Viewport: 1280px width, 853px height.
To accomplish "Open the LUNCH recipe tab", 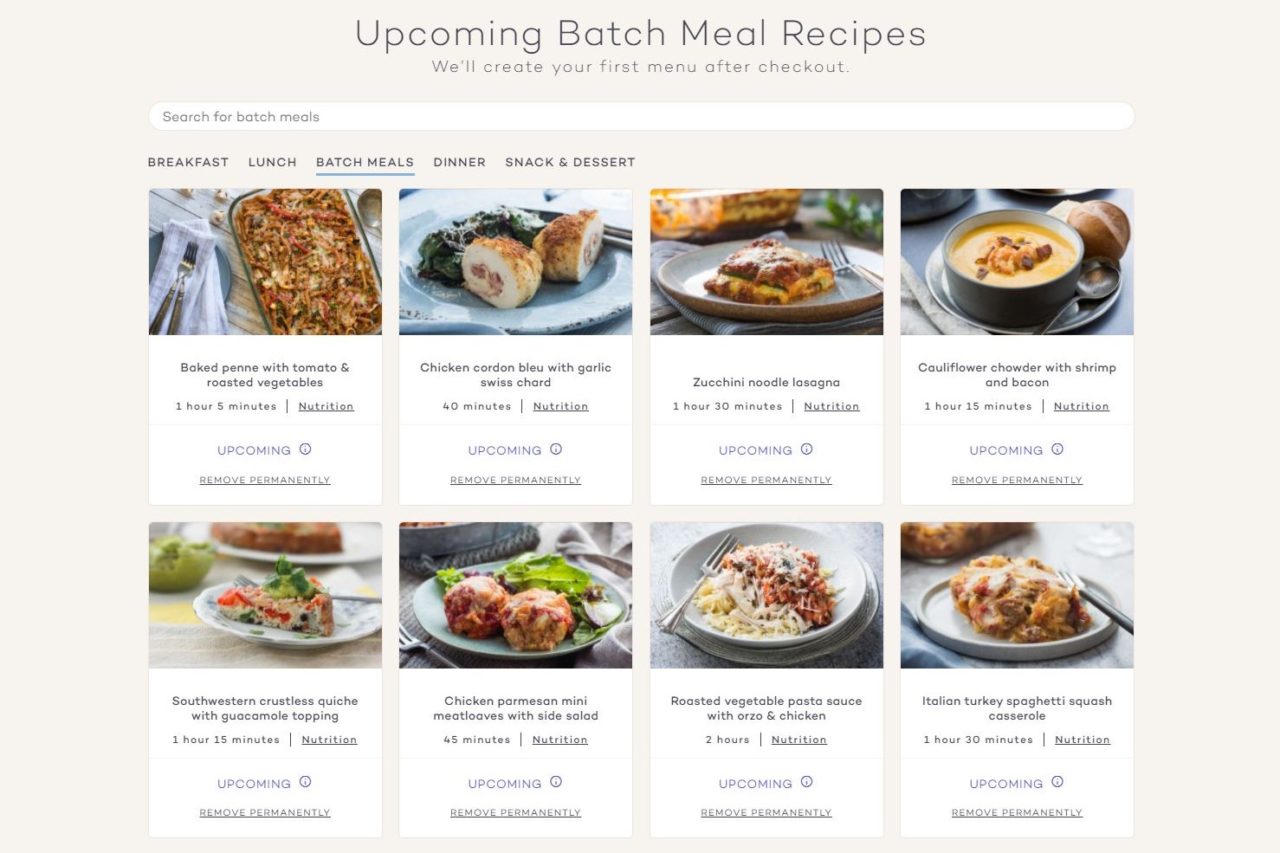I will [x=271, y=162].
